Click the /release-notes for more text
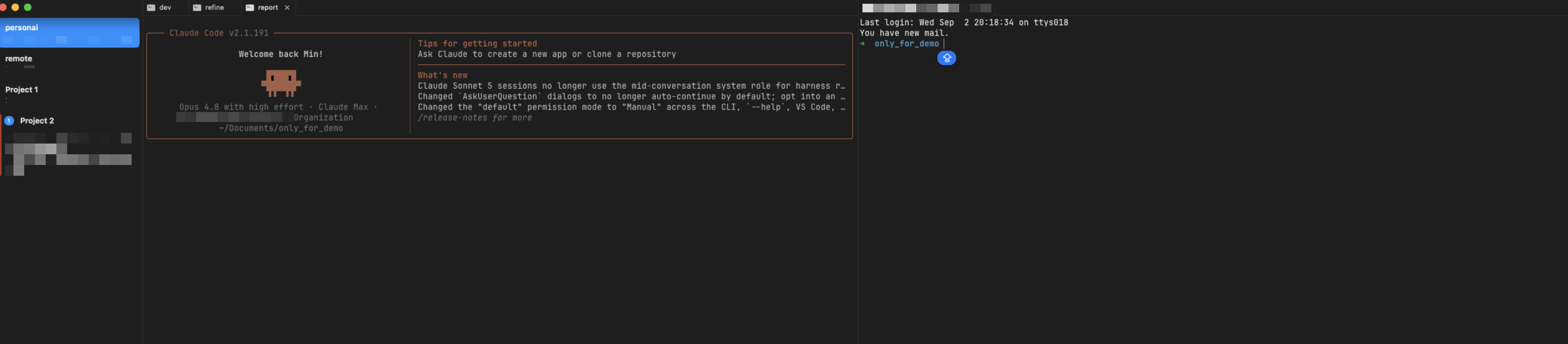 475,118
